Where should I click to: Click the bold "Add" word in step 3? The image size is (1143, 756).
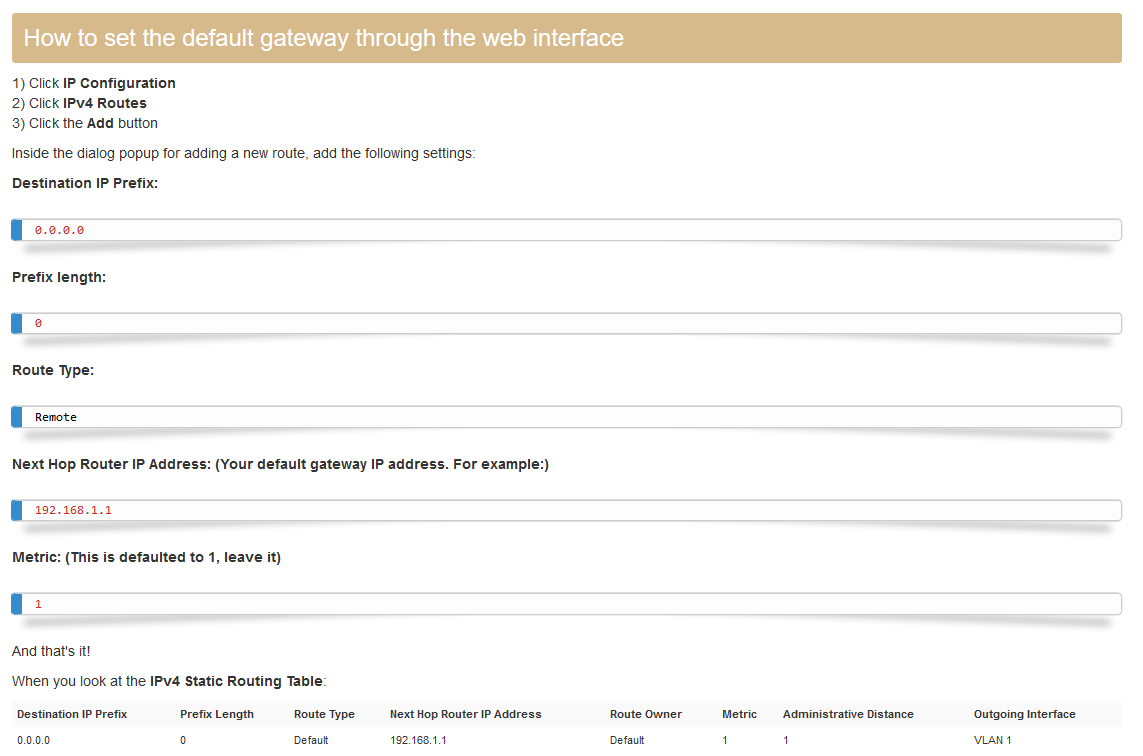(100, 123)
